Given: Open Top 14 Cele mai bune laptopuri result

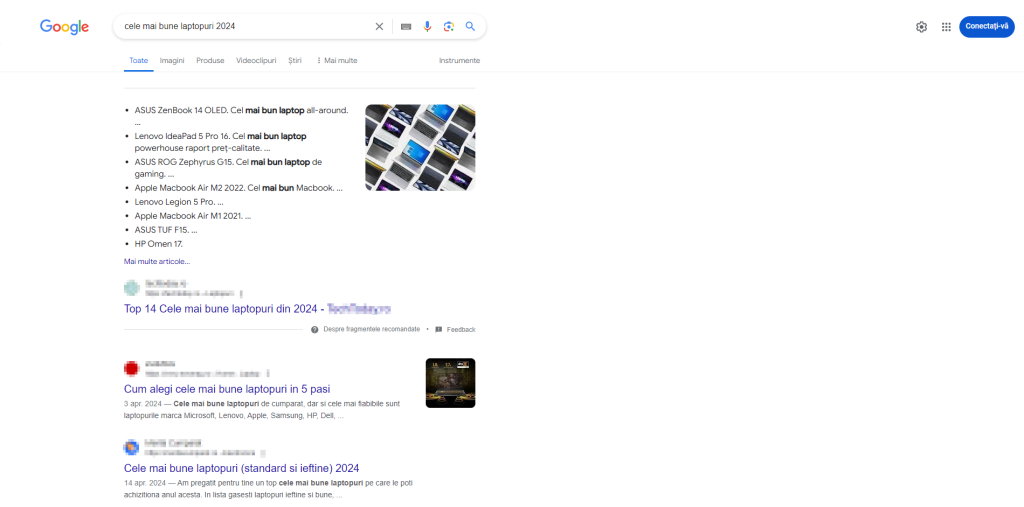Looking at the screenshot, I should pos(257,308).
